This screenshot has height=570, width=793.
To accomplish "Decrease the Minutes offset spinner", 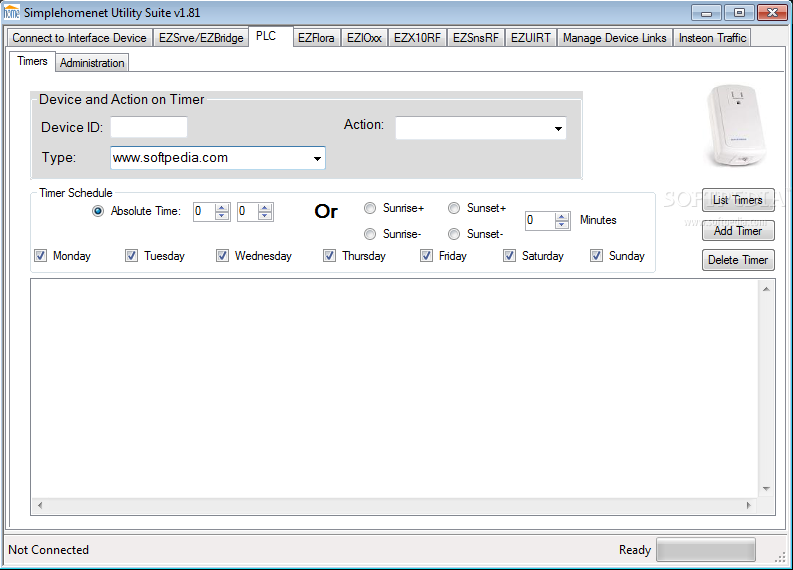I will pyautogui.click(x=561, y=225).
